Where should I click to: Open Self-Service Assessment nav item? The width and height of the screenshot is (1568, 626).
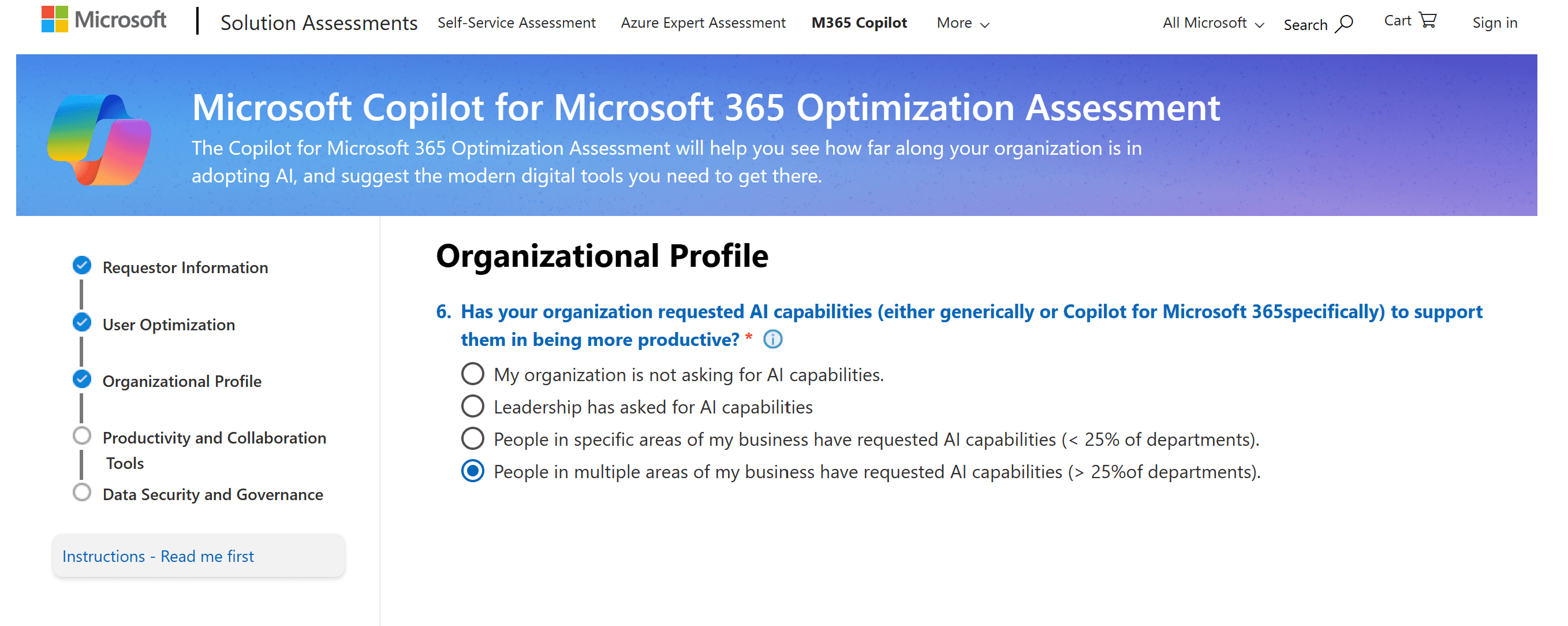click(x=516, y=23)
